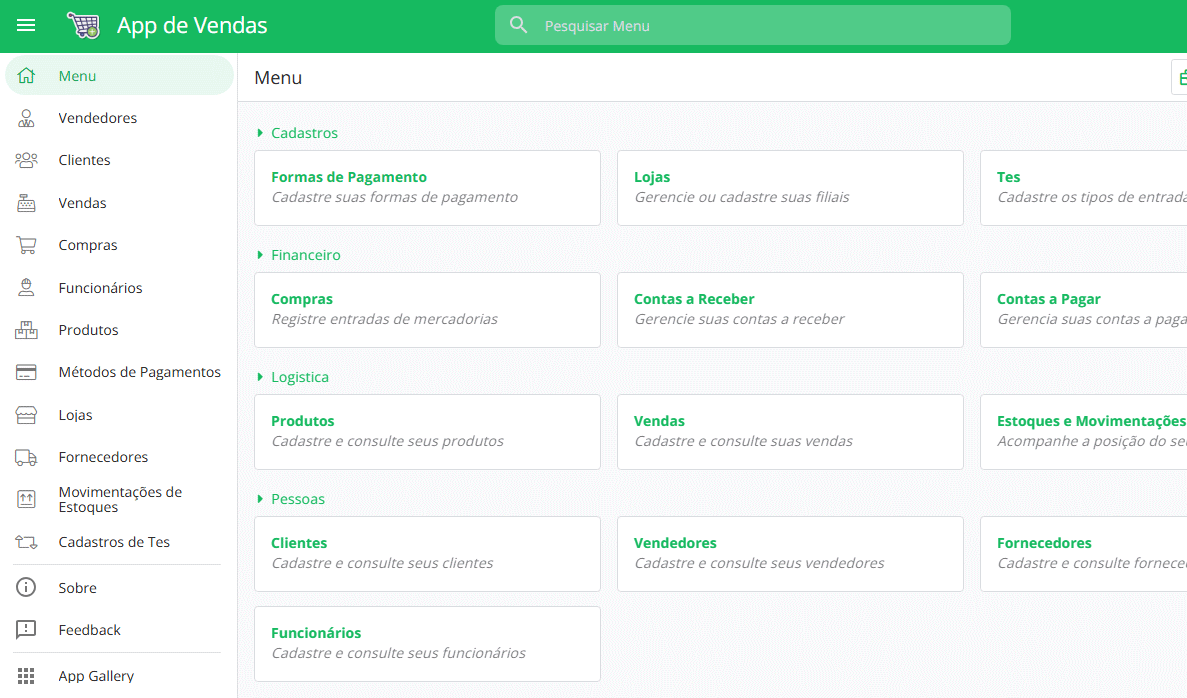Open the Movimentações de Estoques menu entry
The width and height of the screenshot is (1187, 698).
pyautogui.click(x=120, y=499)
